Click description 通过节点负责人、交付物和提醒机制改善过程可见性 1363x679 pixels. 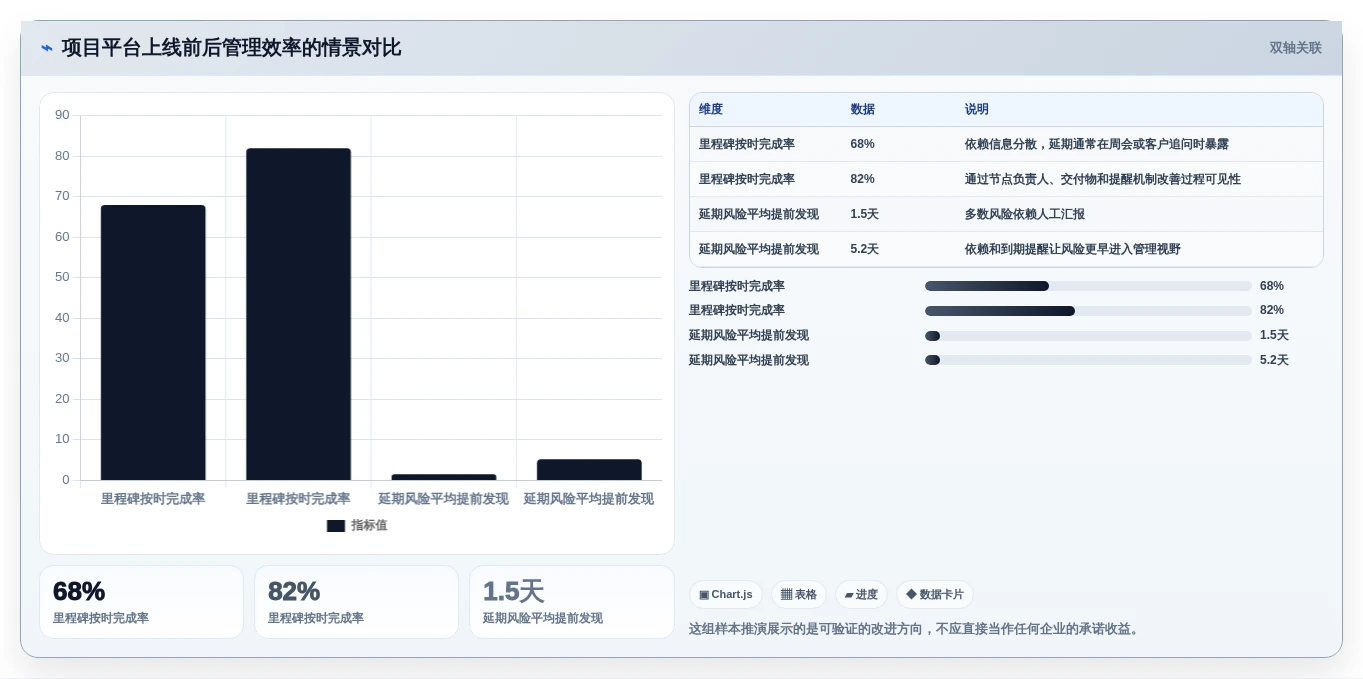(1103, 179)
